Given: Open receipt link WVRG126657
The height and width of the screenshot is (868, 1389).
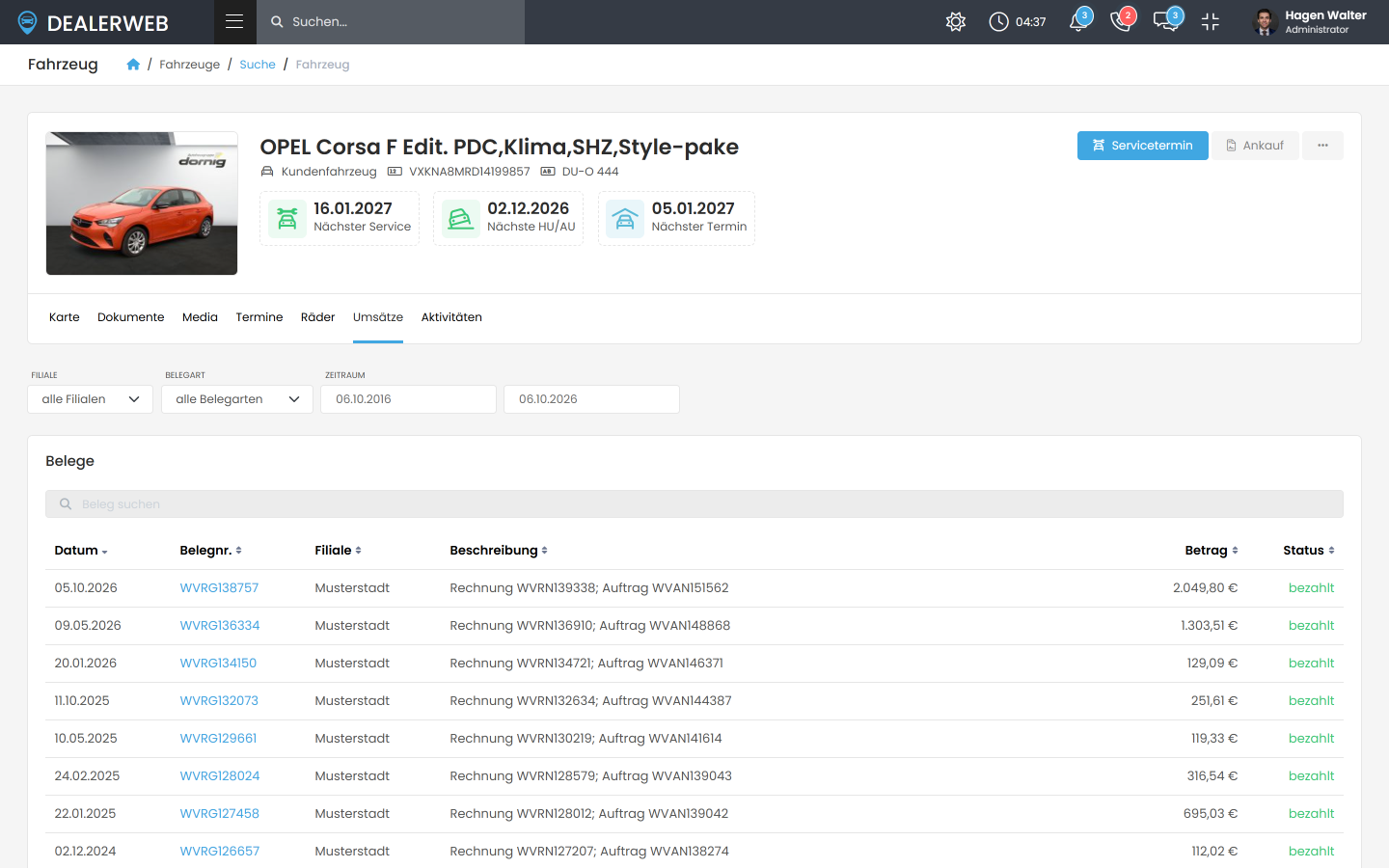Looking at the screenshot, I should [219, 852].
